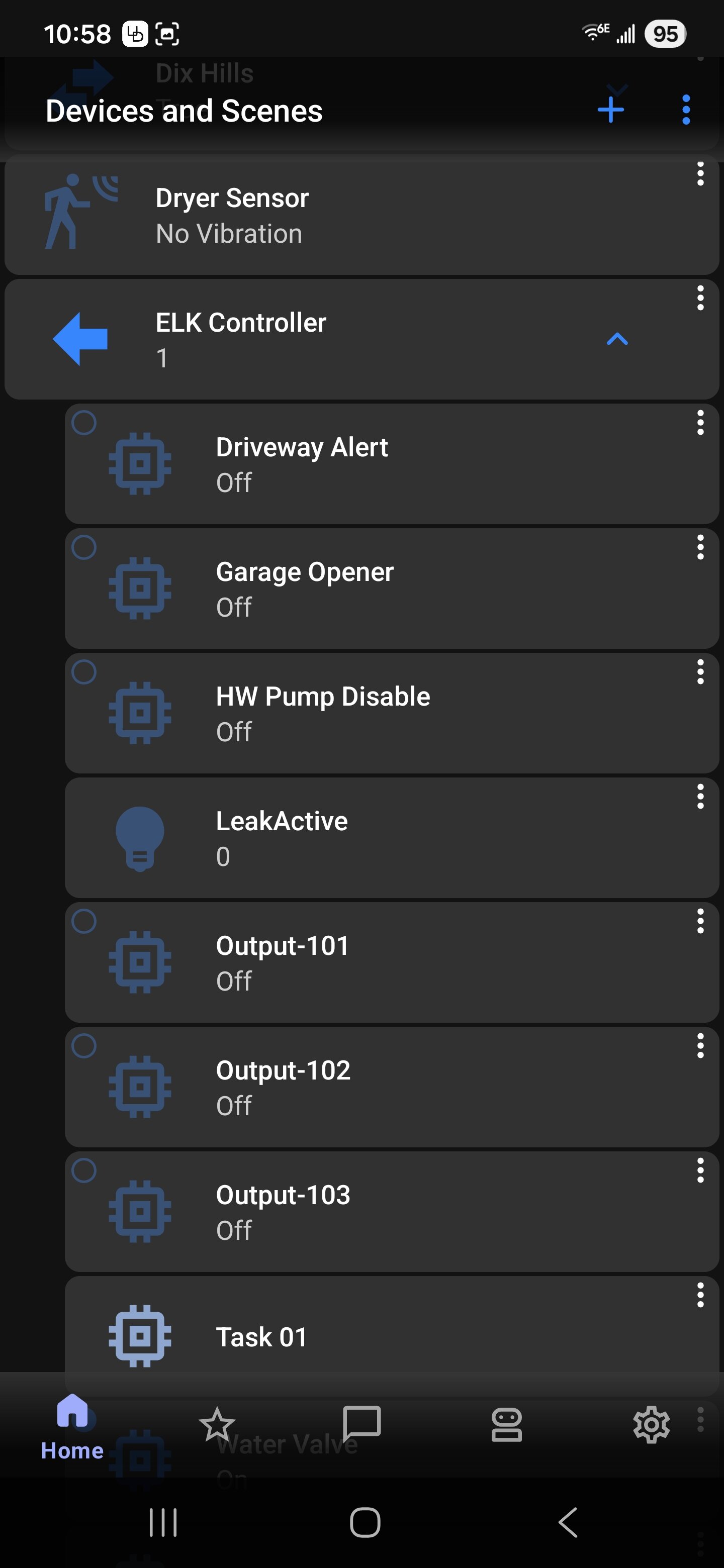This screenshot has width=724, height=1568.
Task: Open the Settings gear tab
Action: [x=651, y=1424]
